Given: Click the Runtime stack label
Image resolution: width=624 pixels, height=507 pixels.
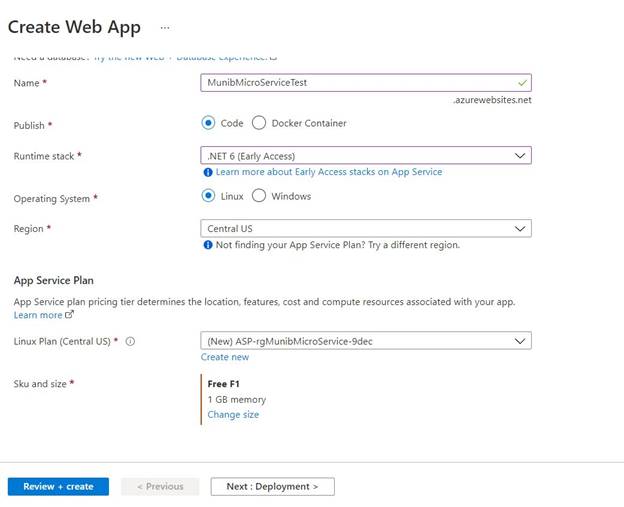Looking at the screenshot, I should (44, 156).
